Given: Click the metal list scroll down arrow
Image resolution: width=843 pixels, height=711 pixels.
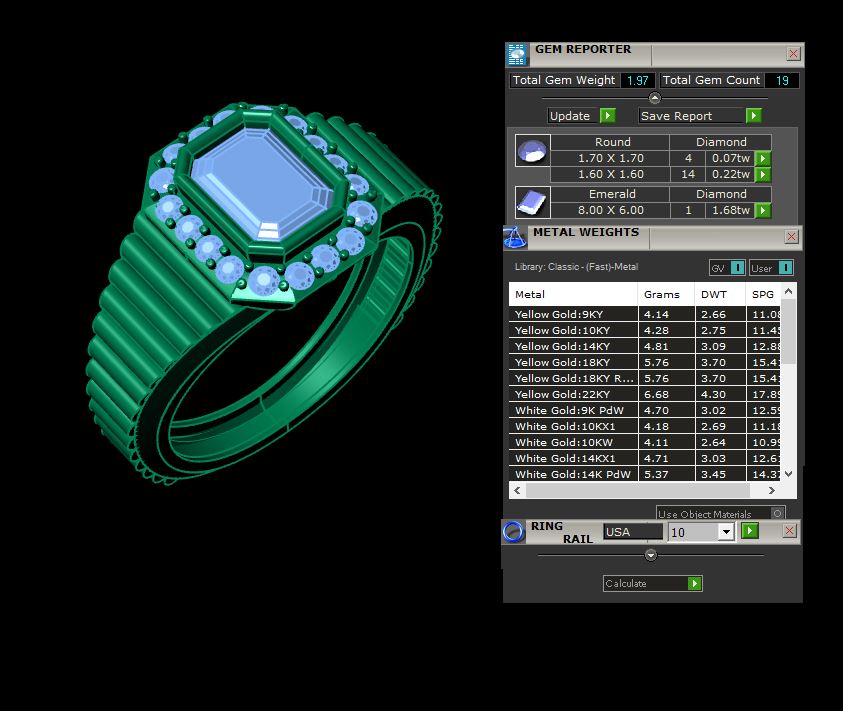Looking at the screenshot, I should (788, 474).
